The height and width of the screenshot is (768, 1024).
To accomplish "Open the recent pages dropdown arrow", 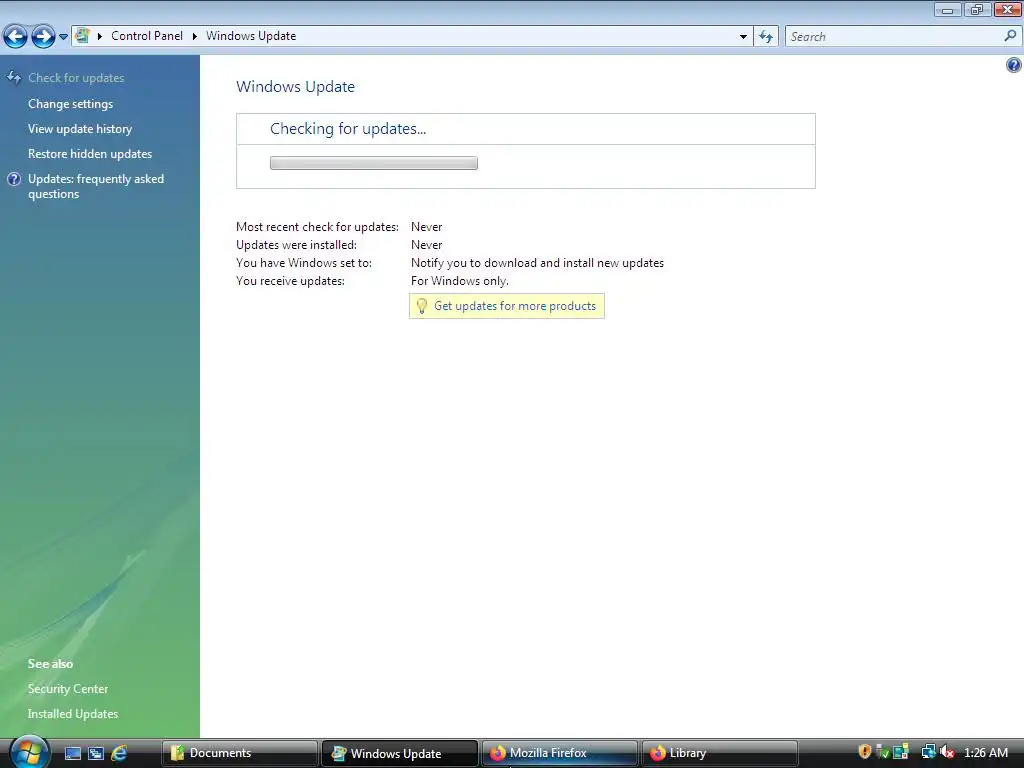I will tap(63, 37).
